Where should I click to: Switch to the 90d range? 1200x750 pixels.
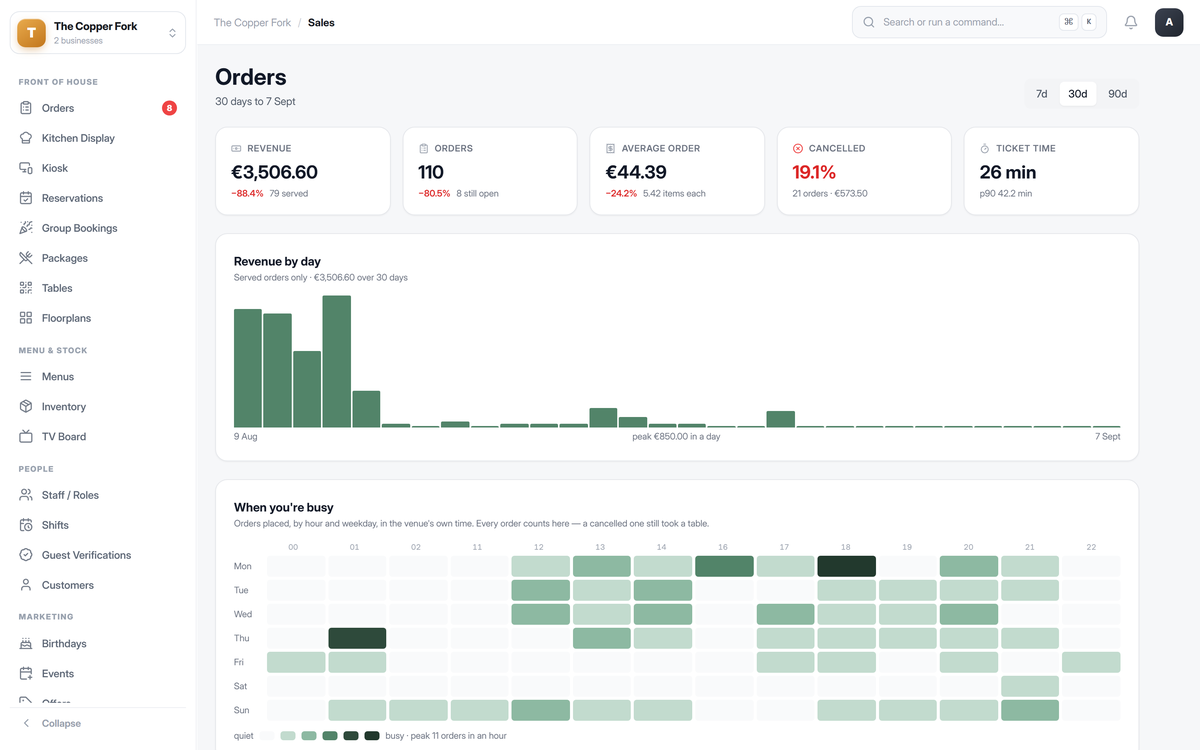coord(1117,94)
